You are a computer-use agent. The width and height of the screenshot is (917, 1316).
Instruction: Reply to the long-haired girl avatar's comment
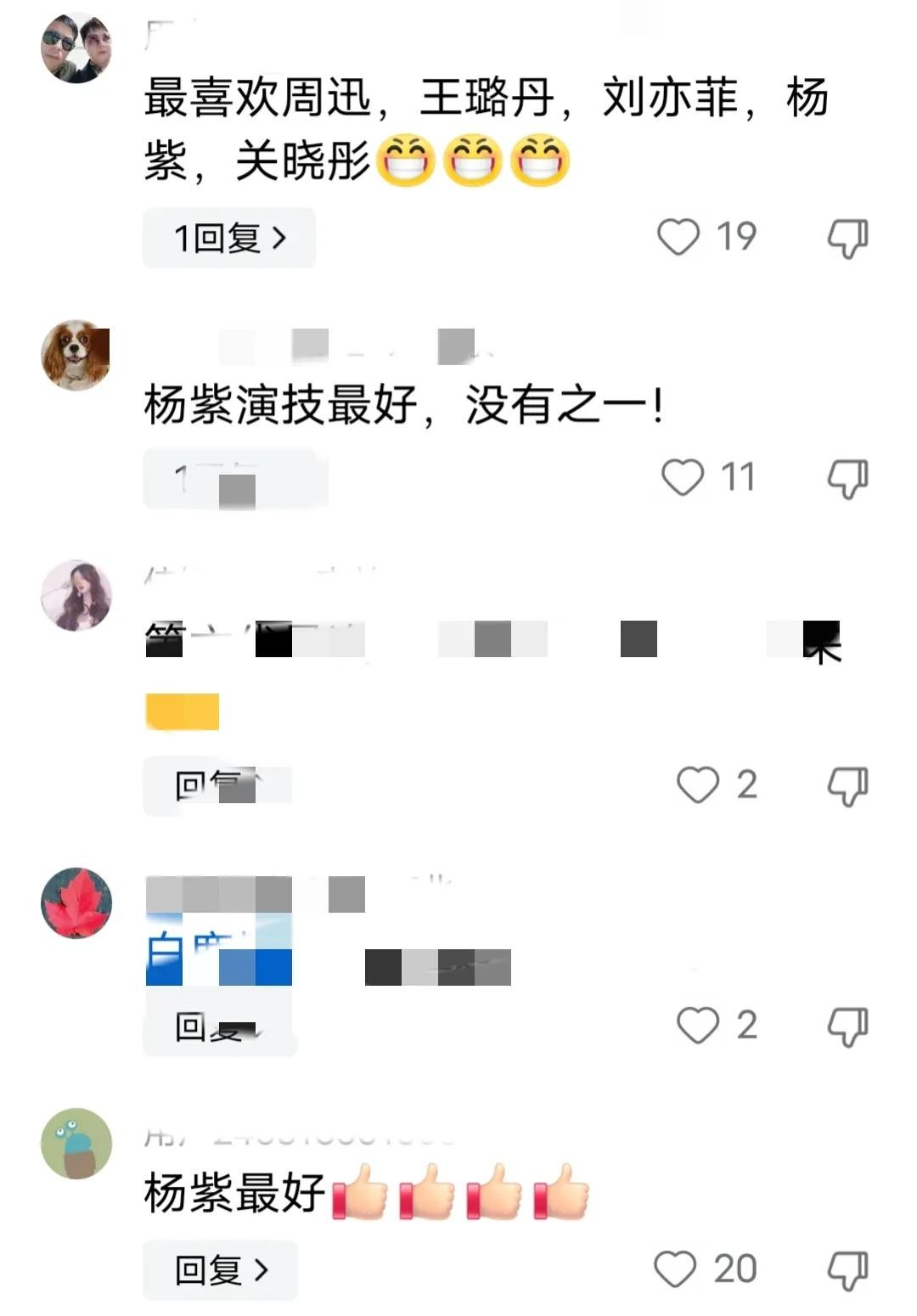click(x=220, y=786)
